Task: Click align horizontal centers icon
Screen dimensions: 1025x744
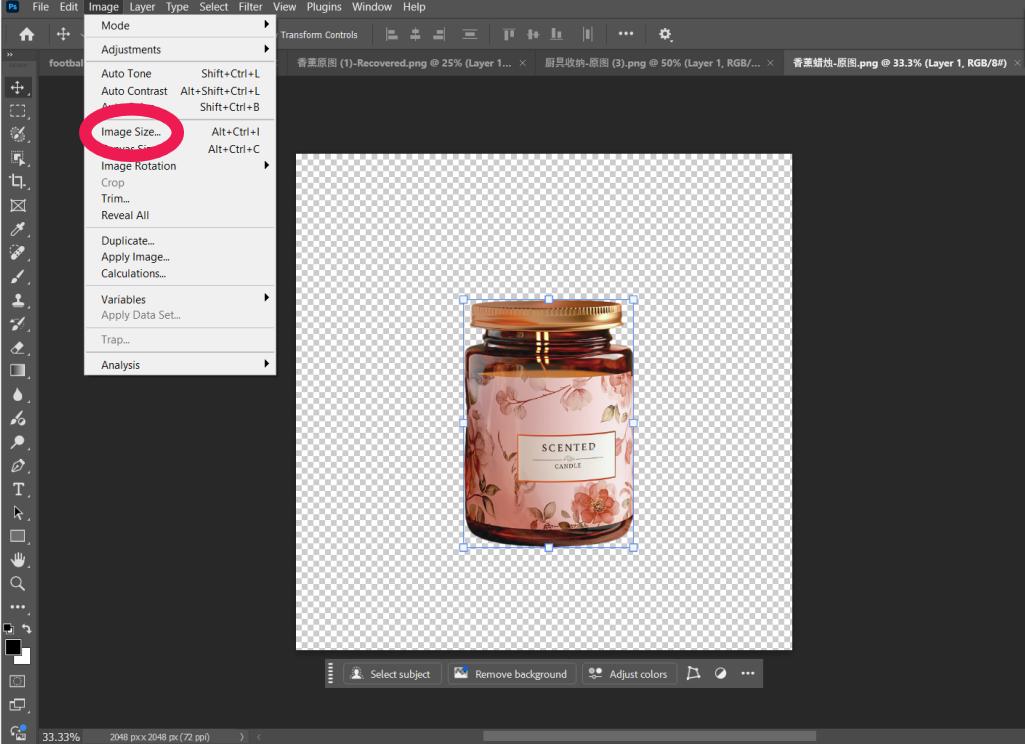Action: 415,34
